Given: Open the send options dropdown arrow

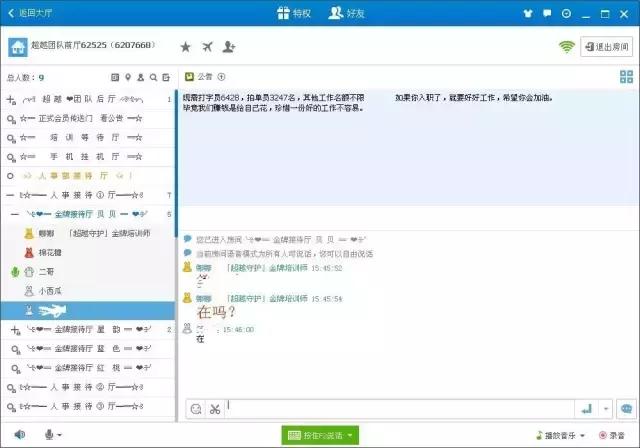Looking at the screenshot, I should coord(606,408).
